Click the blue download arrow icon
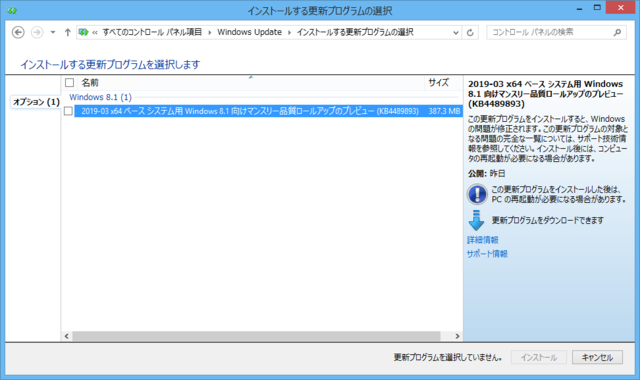This screenshot has height=380, width=640. point(476,220)
